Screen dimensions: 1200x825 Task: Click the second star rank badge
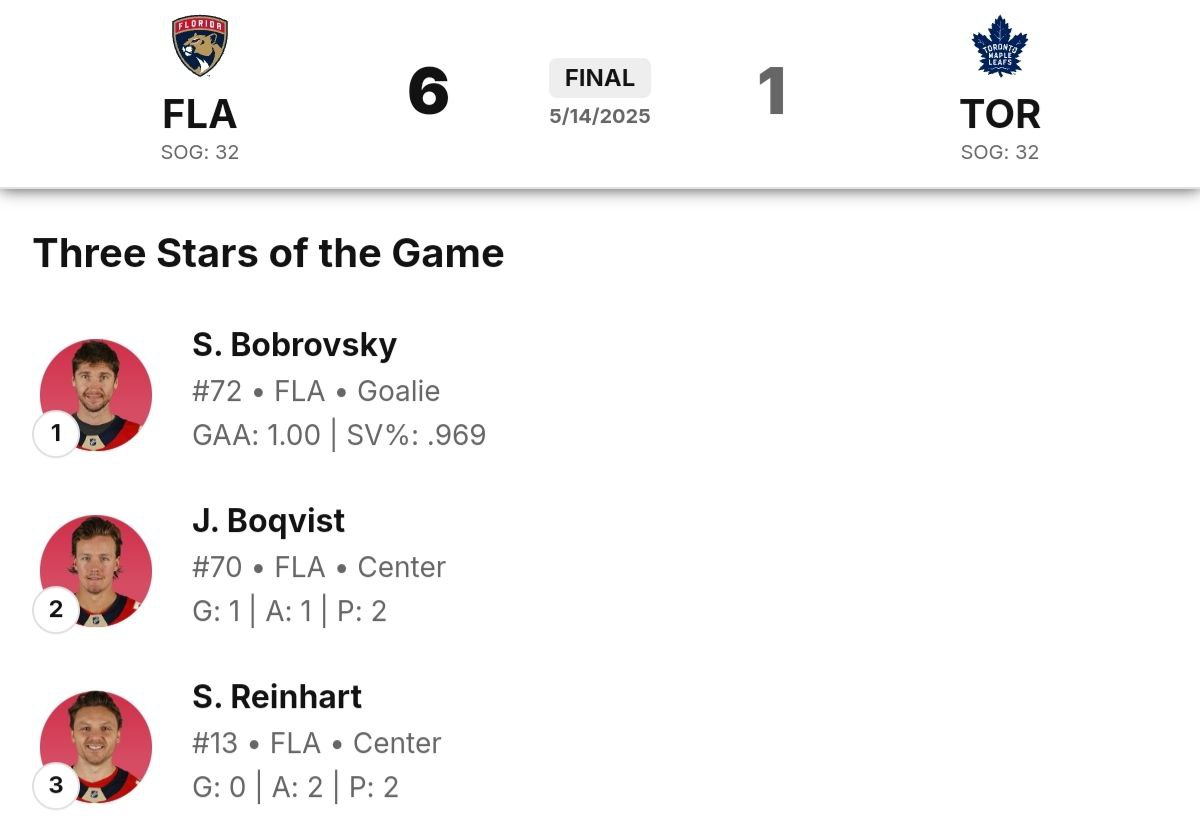point(56,609)
